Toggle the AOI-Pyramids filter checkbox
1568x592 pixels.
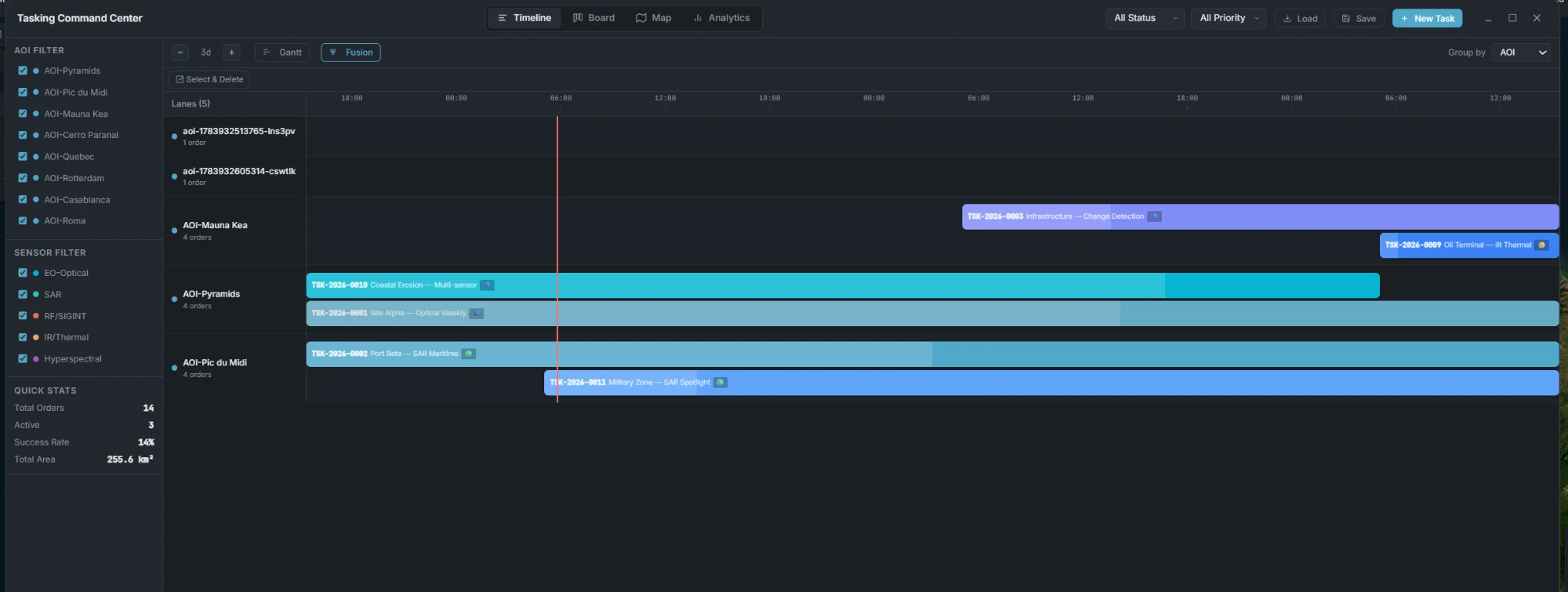(23, 71)
